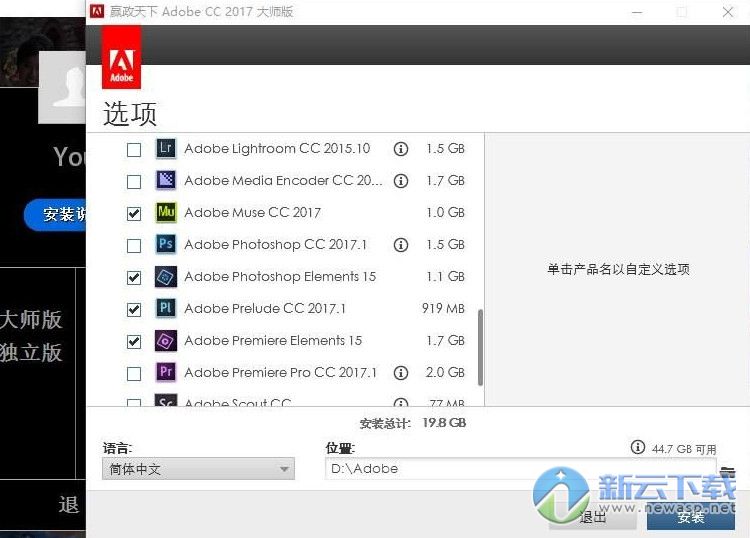Check the Adobe Lightroom CC 2015.10 checkbox

[x=134, y=150]
